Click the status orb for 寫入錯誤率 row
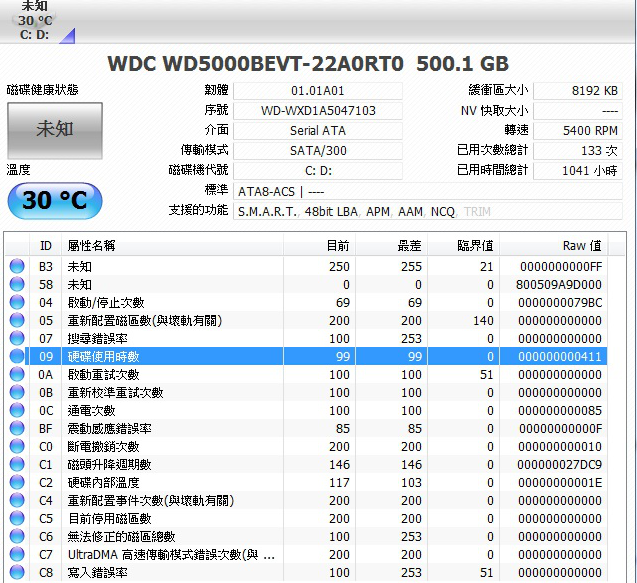The image size is (637, 583). tap(17, 572)
